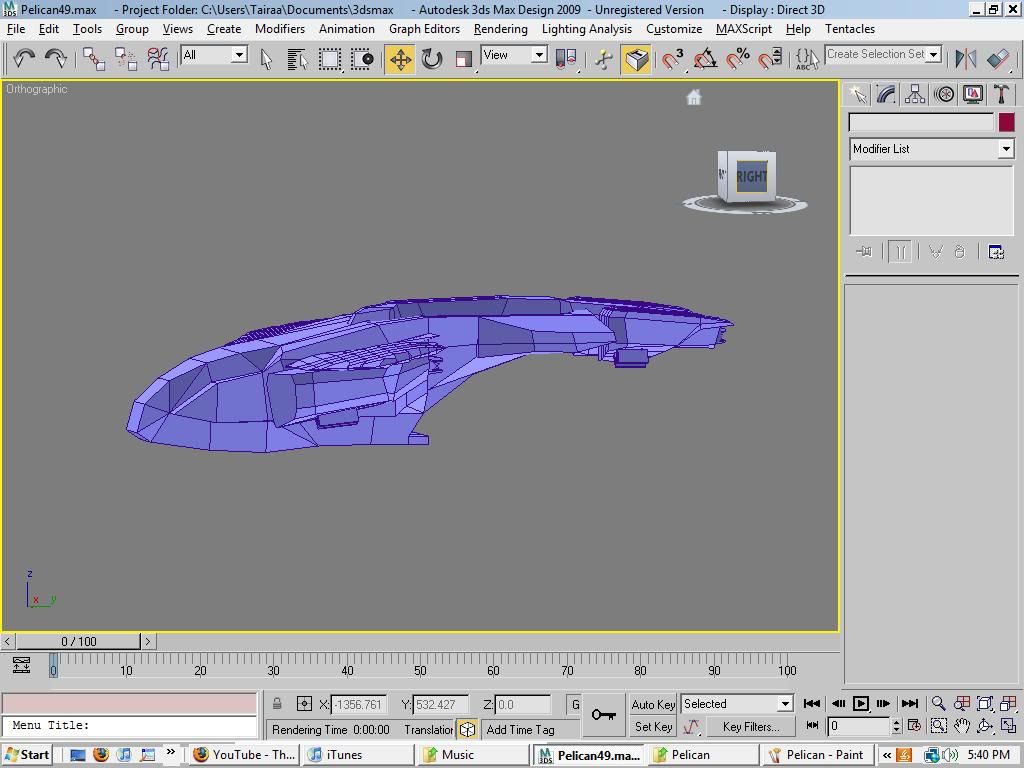Viewport: 1024px width, 768px height.
Task: Open the Rendering menu
Action: point(501,29)
